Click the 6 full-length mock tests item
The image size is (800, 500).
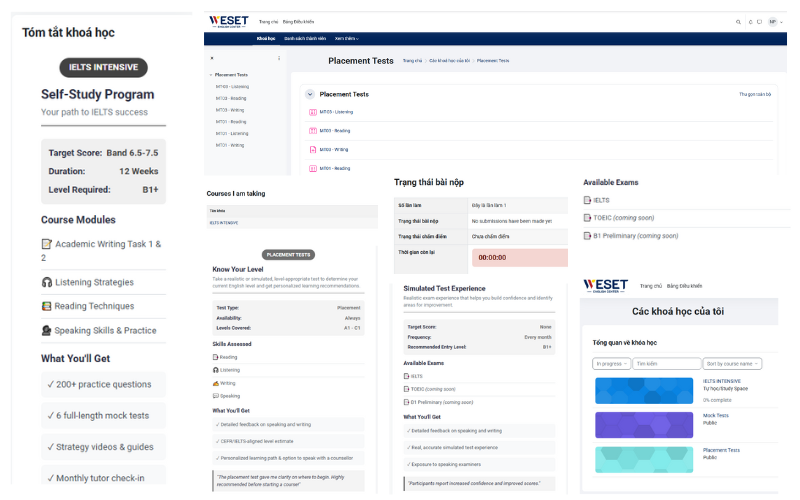click(x=104, y=416)
